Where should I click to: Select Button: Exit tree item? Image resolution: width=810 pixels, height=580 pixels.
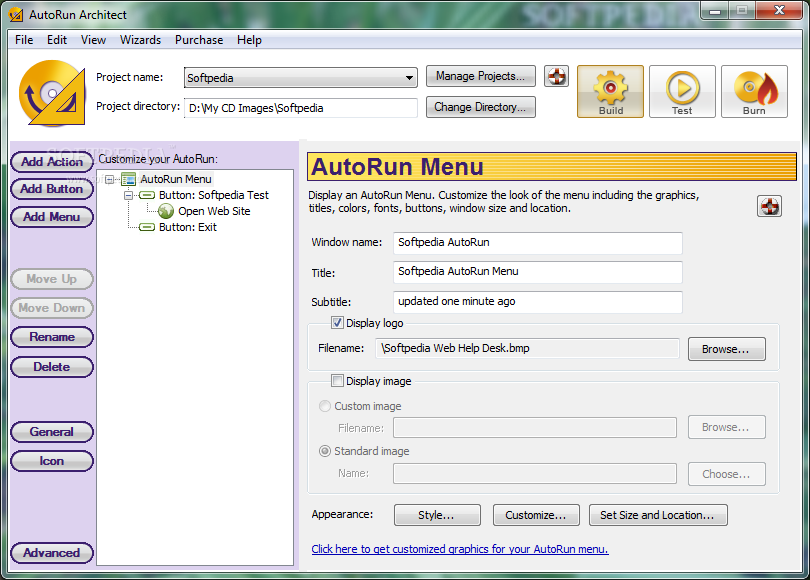click(x=188, y=227)
